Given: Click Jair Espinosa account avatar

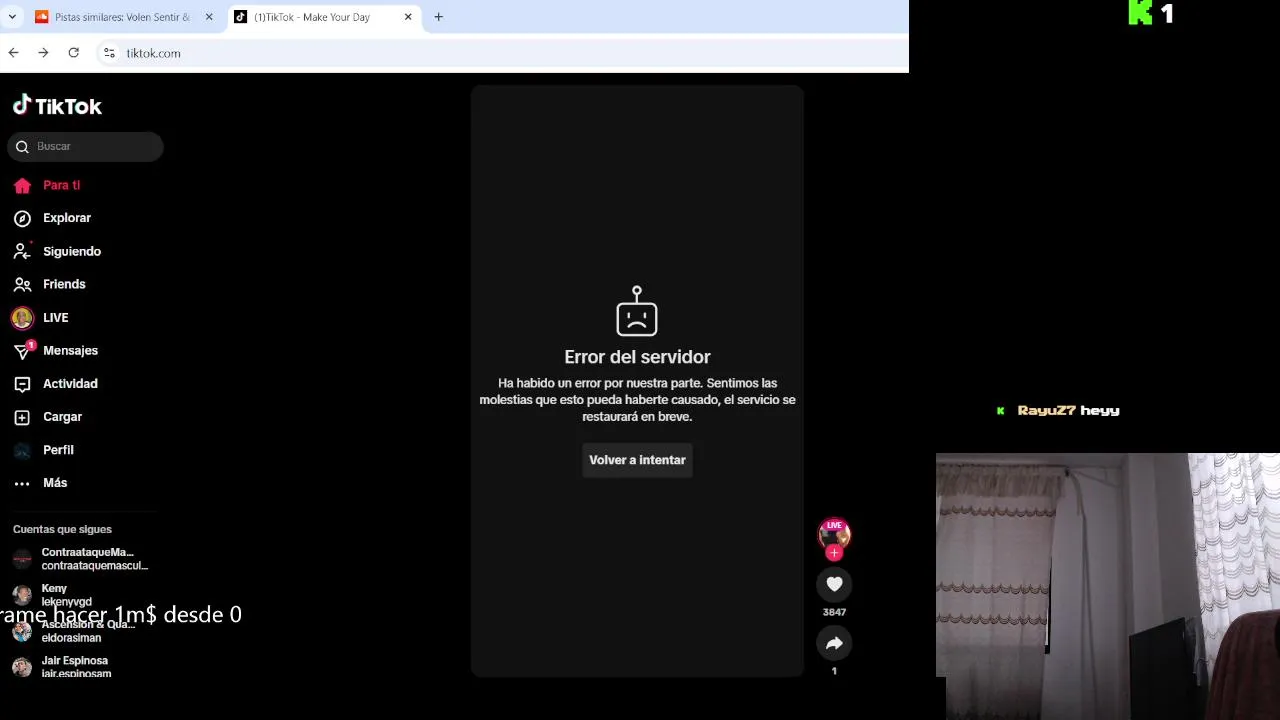Looking at the screenshot, I should [x=22, y=667].
